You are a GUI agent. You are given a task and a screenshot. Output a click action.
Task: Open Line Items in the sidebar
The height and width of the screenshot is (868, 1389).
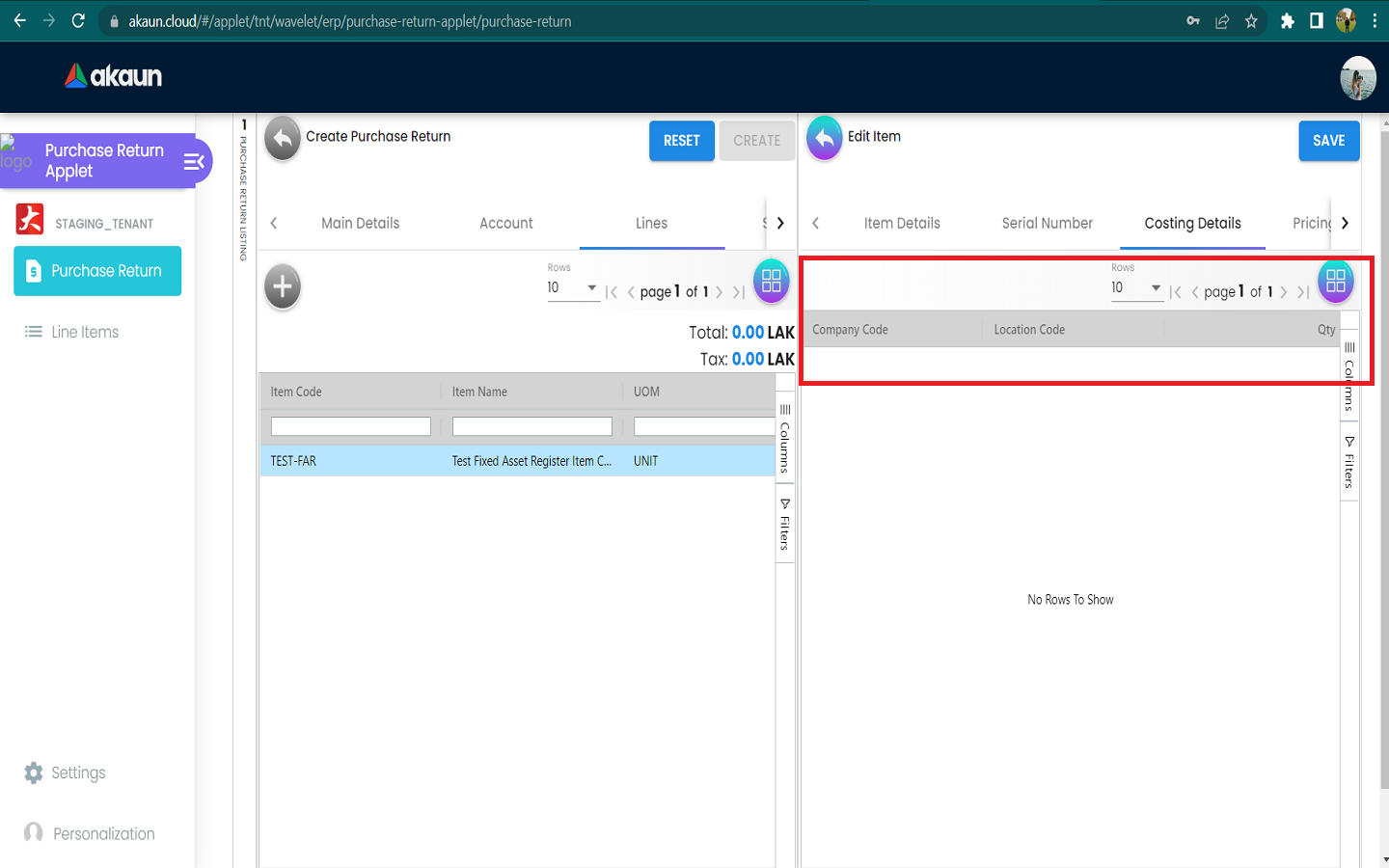point(72,332)
